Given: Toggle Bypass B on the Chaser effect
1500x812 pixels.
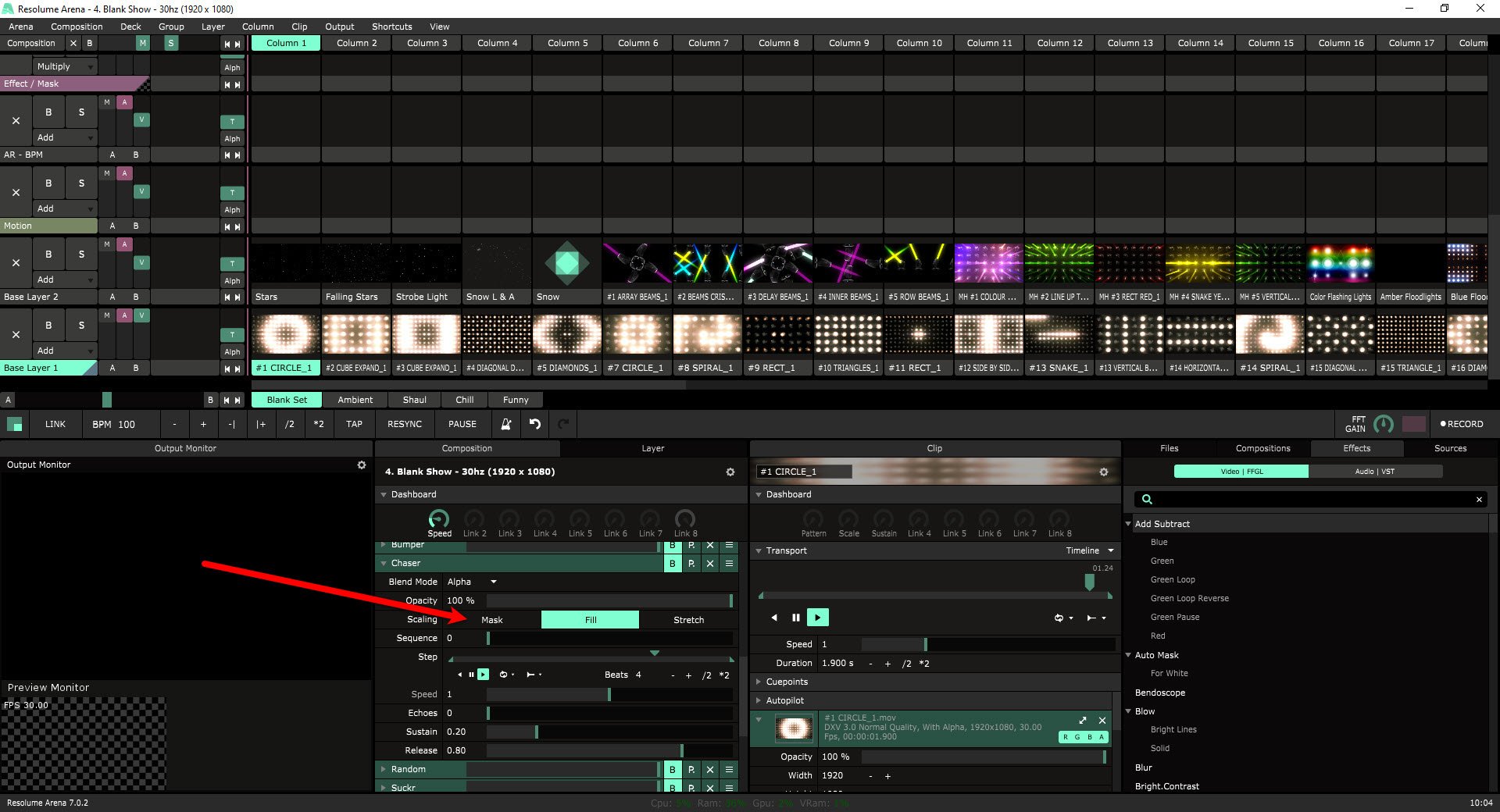Looking at the screenshot, I should coord(672,563).
